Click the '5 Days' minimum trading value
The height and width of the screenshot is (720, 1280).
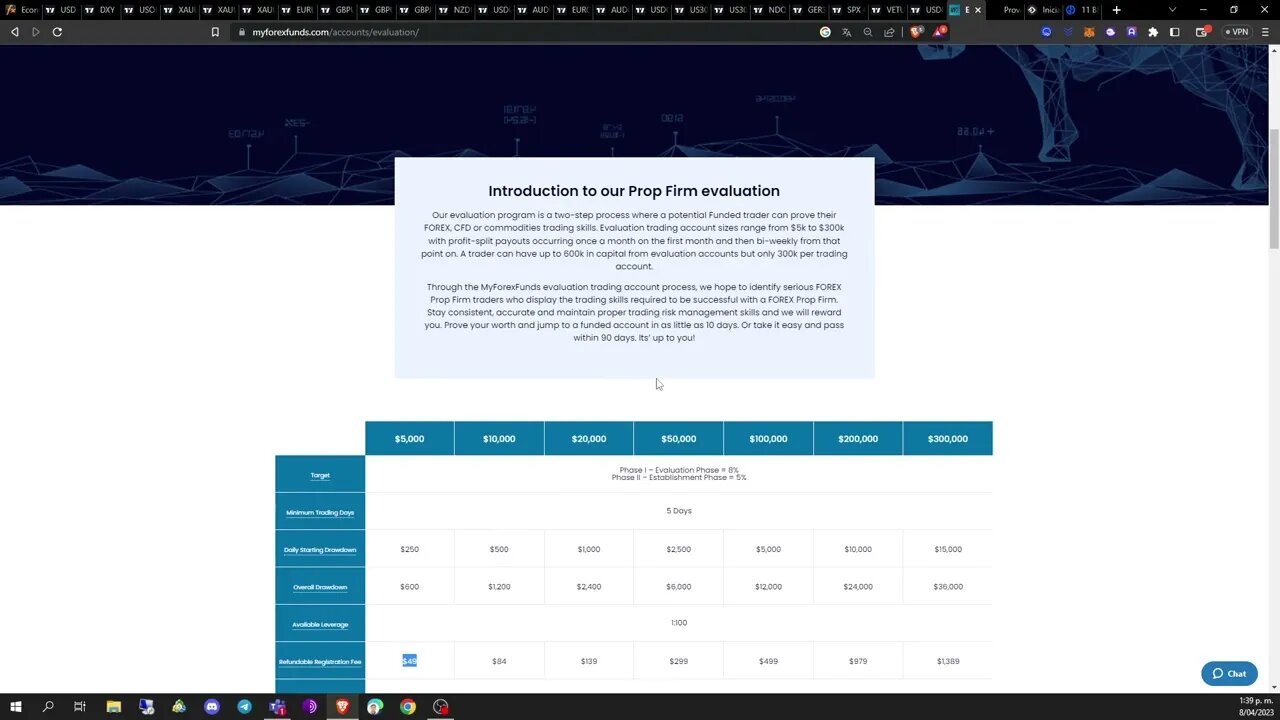(x=679, y=511)
